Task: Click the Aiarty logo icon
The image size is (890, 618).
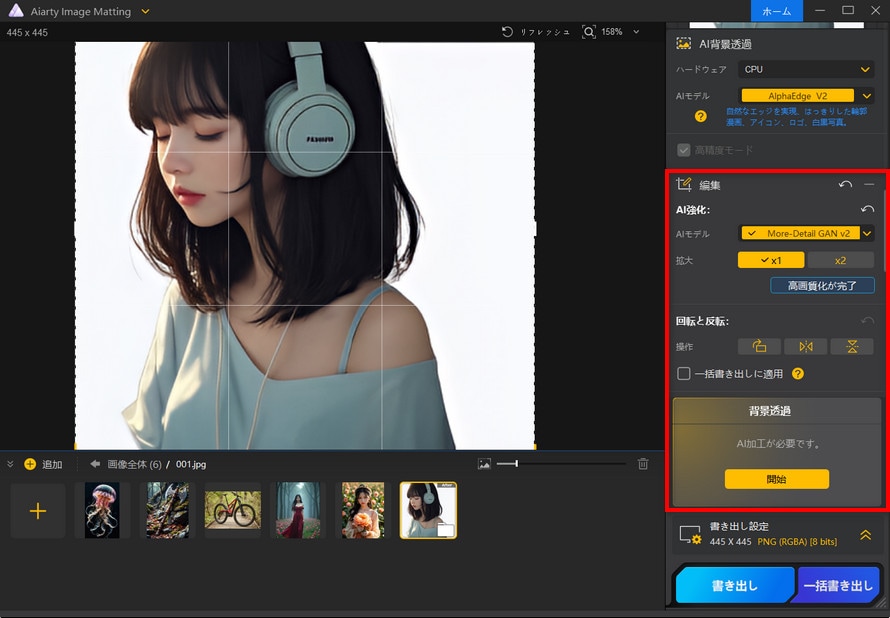Action: pyautogui.click(x=16, y=11)
